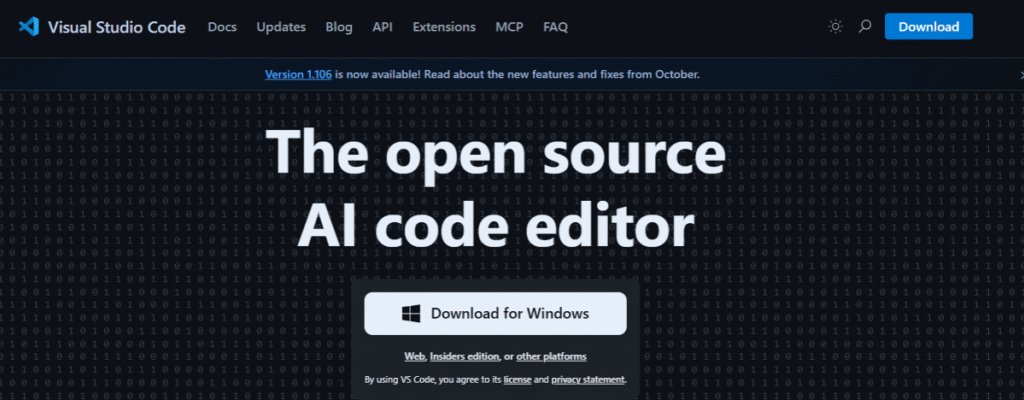Viewport: 1024px width, 400px height.
Task: Open the Blog nav link
Action: coord(339,27)
